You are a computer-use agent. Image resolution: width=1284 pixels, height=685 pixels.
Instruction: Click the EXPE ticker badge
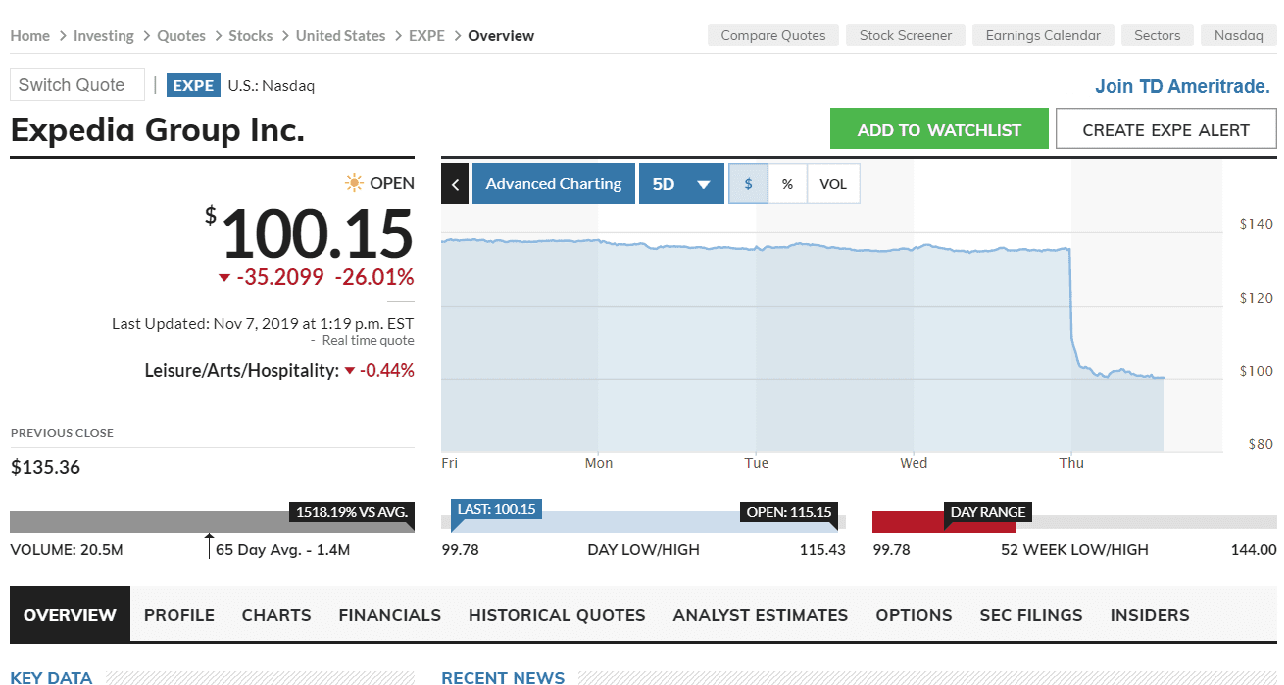[x=193, y=85]
